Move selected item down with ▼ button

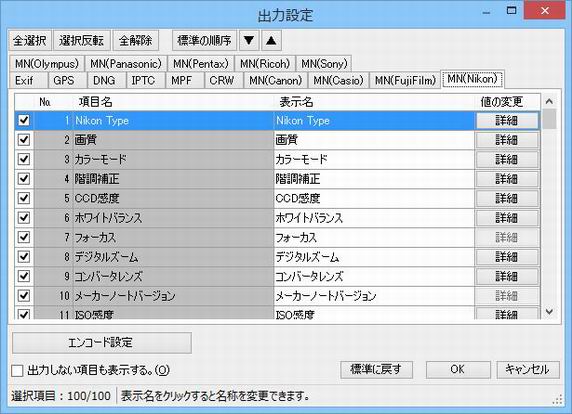[249, 40]
